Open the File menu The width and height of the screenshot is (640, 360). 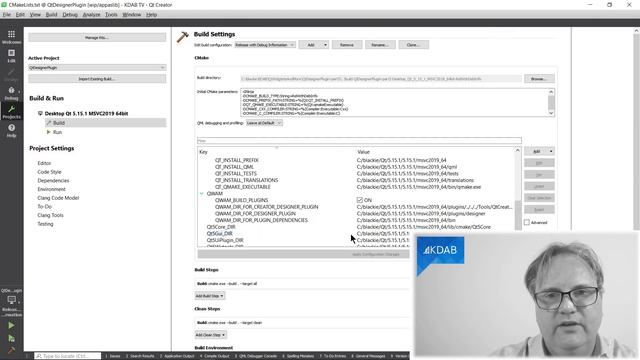click(x=7, y=15)
